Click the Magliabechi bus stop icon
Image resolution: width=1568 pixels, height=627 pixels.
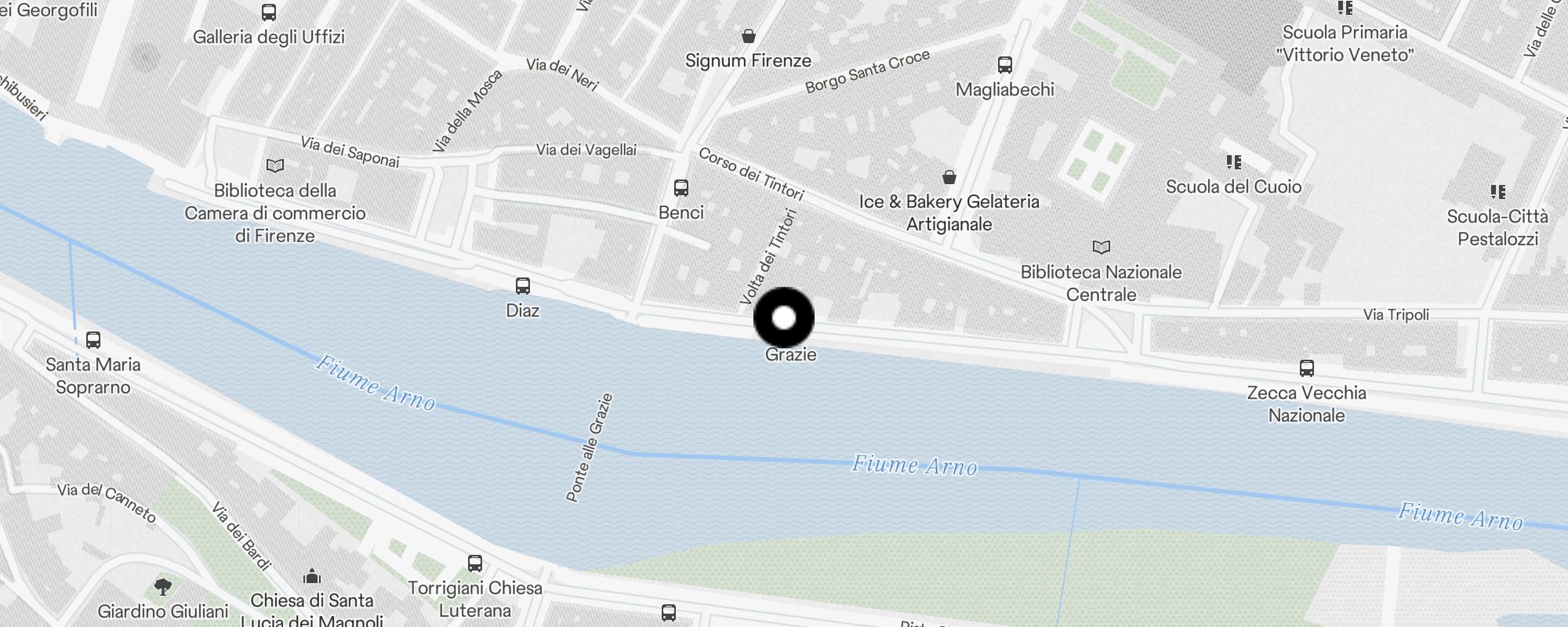(x=1005, y=65)
